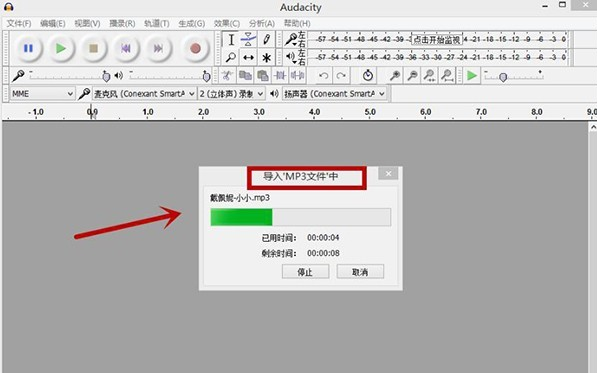This screenshot has width=597, height=373.
Task: Select the Time Shift arrow tool
Action: pos(249,57)
